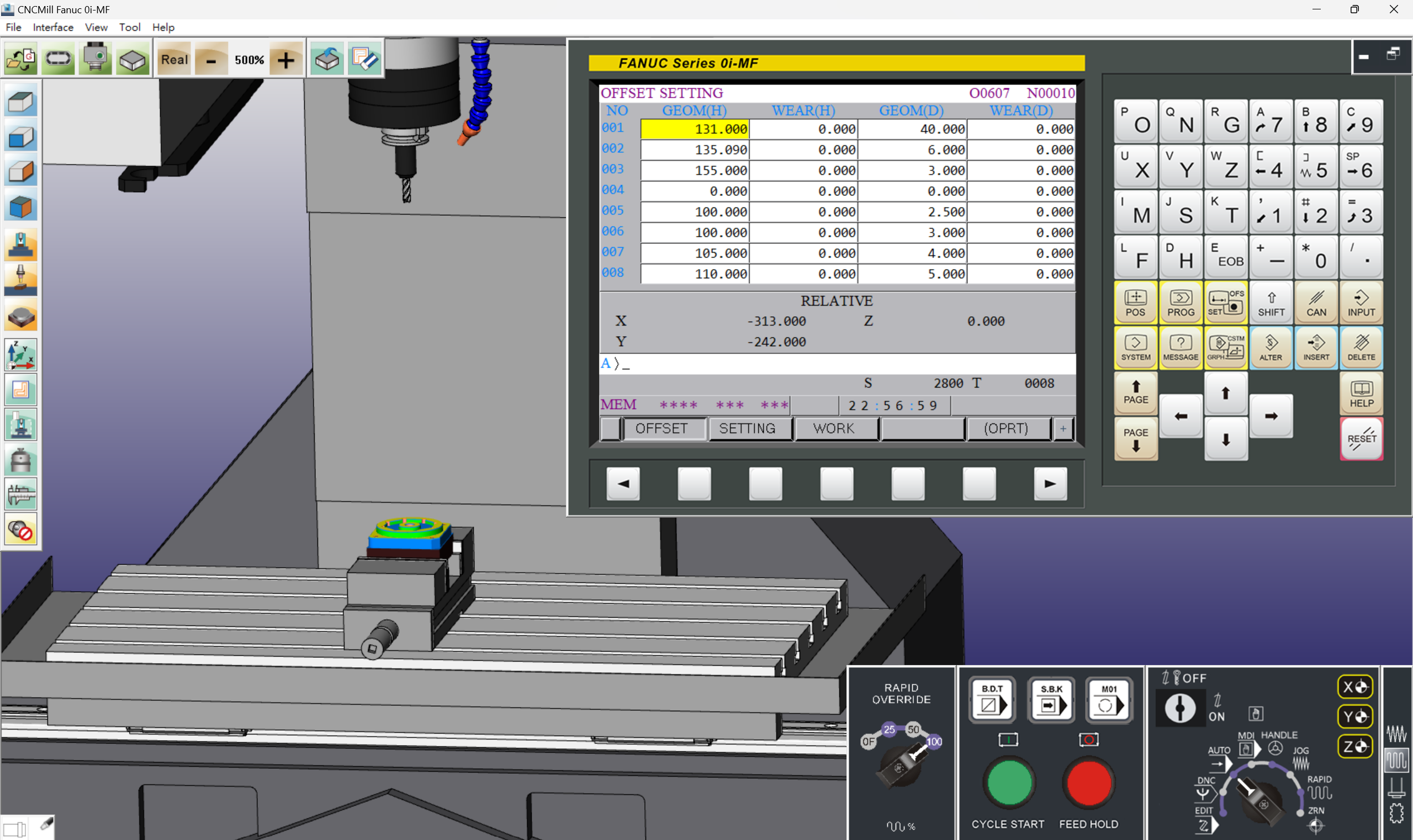Toggle the B.D.T block delete switch
Screen dimensions: 1413x840
pos(992,700)
